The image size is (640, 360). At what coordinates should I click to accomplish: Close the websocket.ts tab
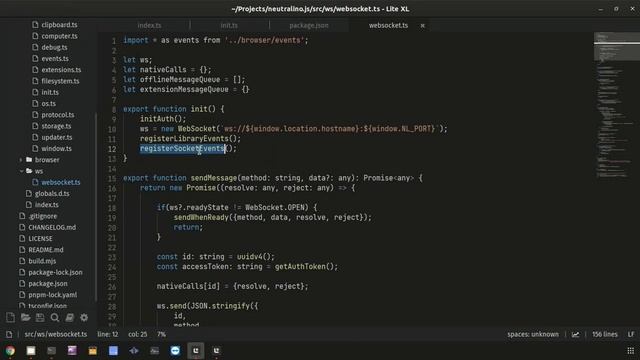(422, 25)
